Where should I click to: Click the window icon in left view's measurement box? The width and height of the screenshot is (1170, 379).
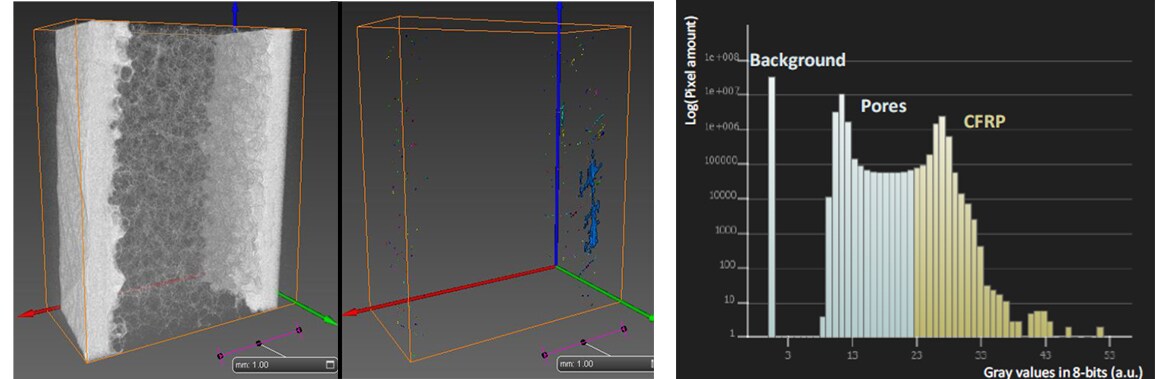tap(329, 365)
